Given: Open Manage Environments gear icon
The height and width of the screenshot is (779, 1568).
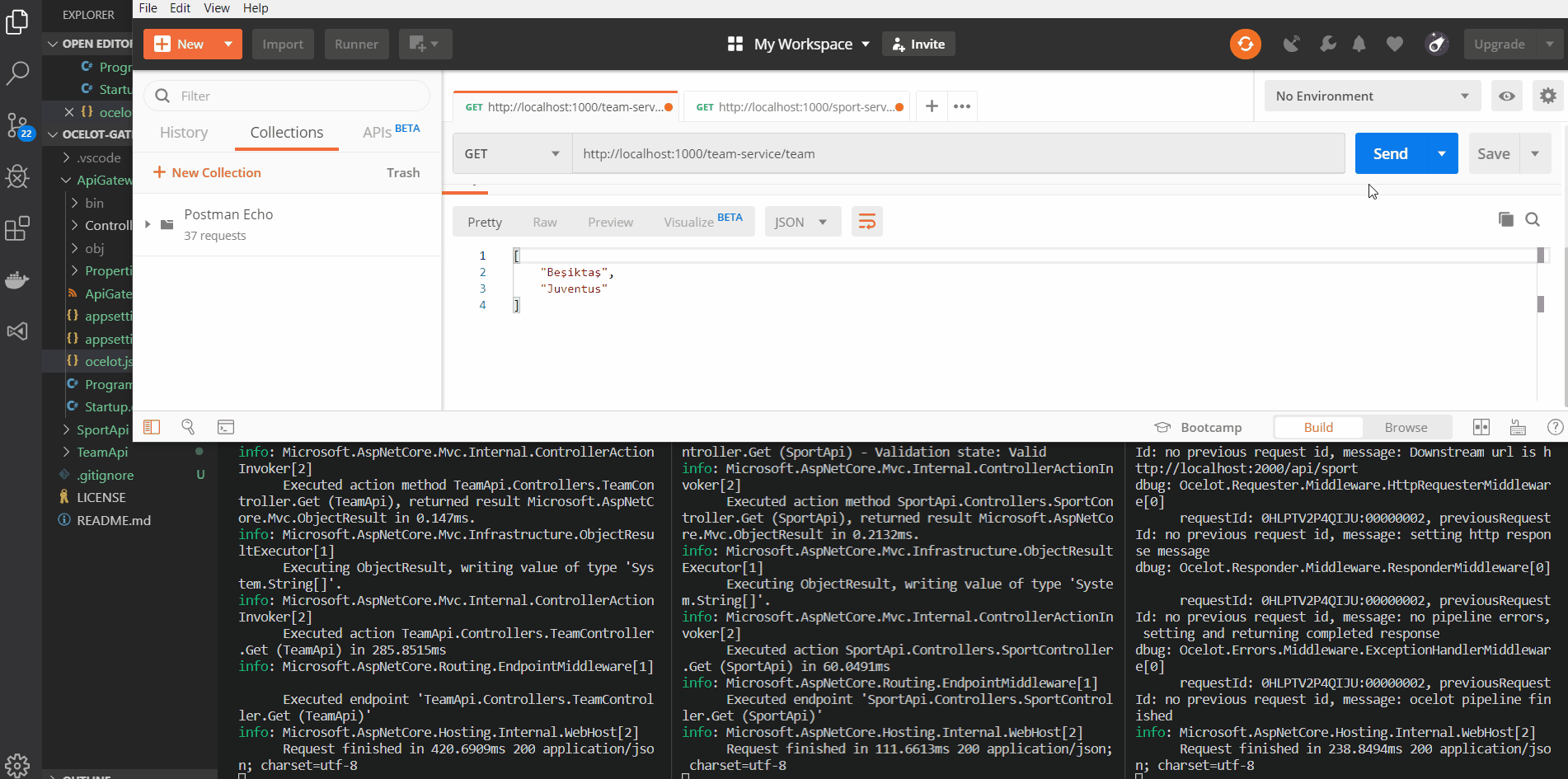Looking at the screenshot, I should (x=1548, y=96).
